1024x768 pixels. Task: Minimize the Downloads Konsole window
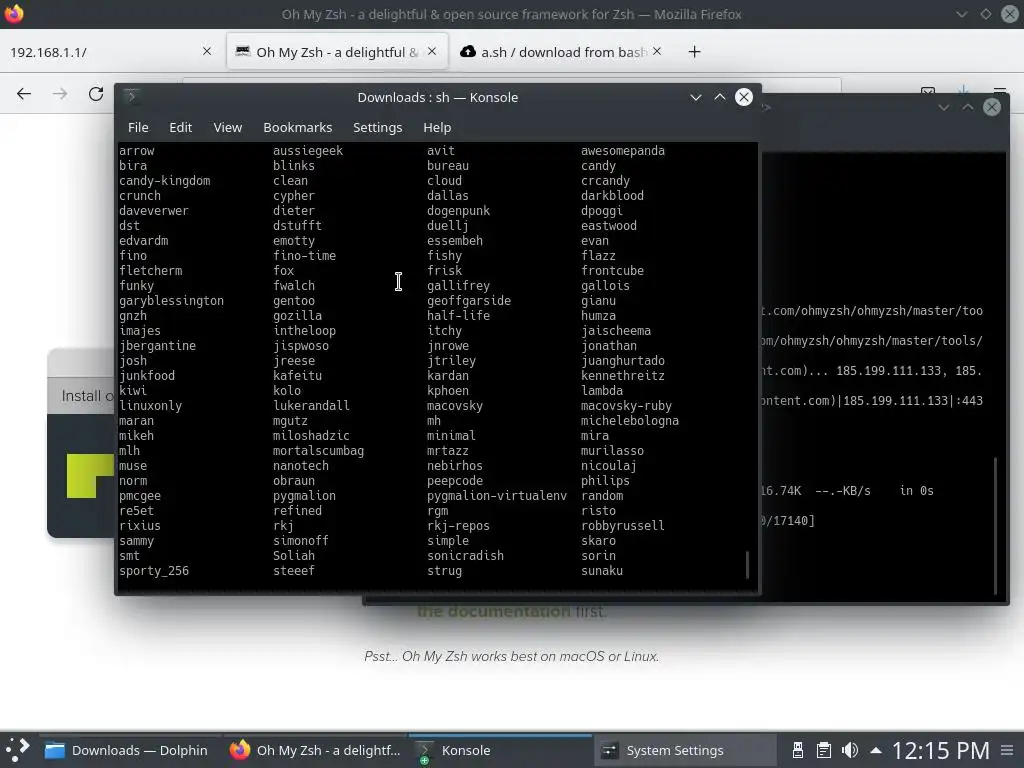pyautogui.click(x=696, y=97)
